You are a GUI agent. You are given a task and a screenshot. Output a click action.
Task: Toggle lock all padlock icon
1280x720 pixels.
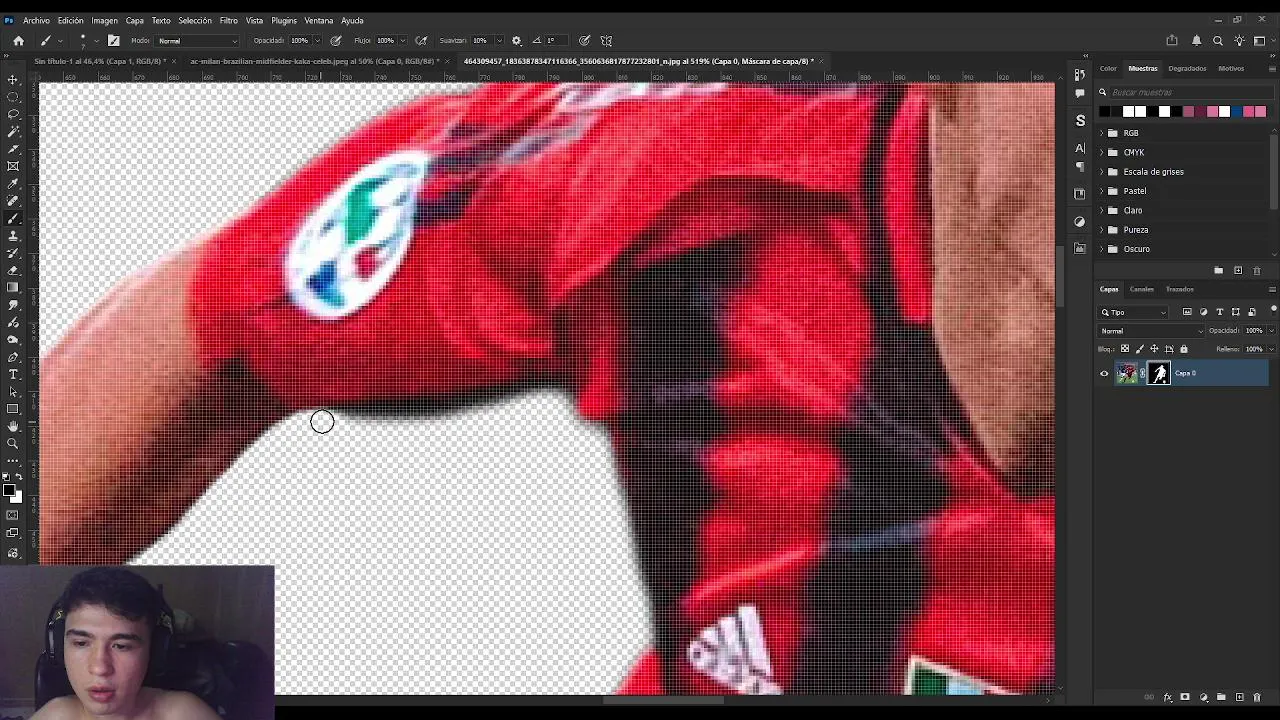pyautogui.click(x=1184, y=349)
